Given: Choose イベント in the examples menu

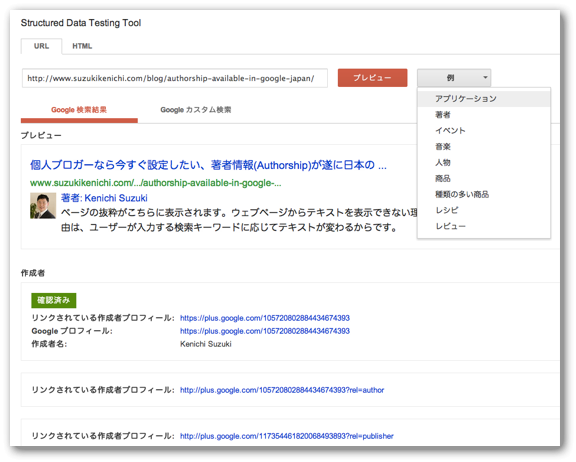Looking at the screenshot, I should pyautogui.click(x=483, y=130).
